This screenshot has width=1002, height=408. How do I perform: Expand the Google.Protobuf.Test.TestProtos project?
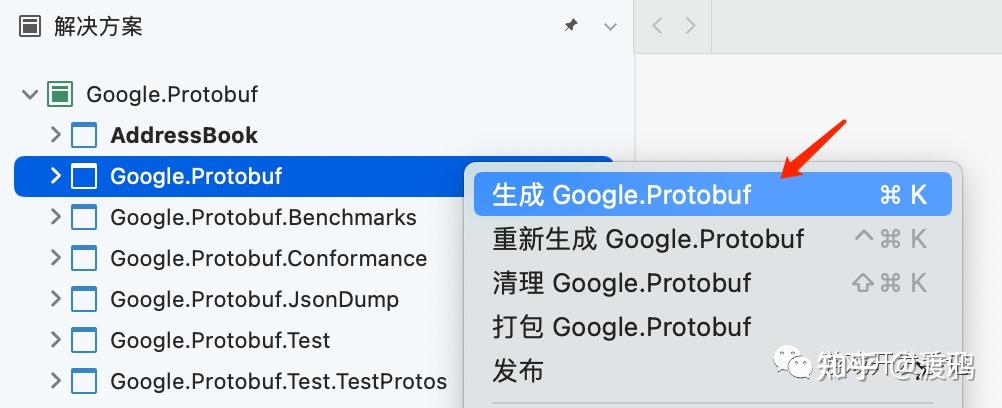point(56,381)
